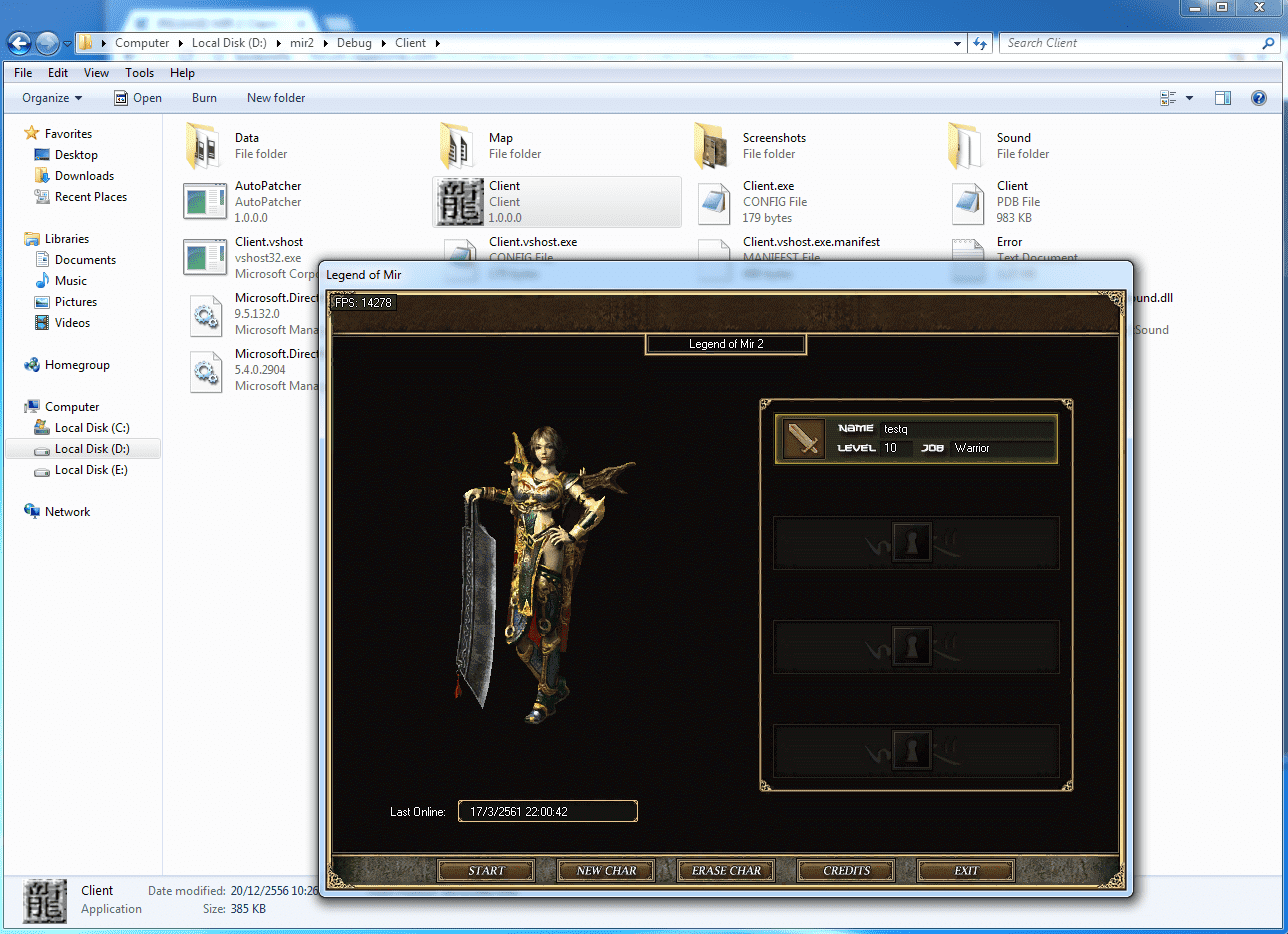The image size is (1288, 934).
Task: Click the ERASE CHAR button
Action: click(x=726, y=871)
